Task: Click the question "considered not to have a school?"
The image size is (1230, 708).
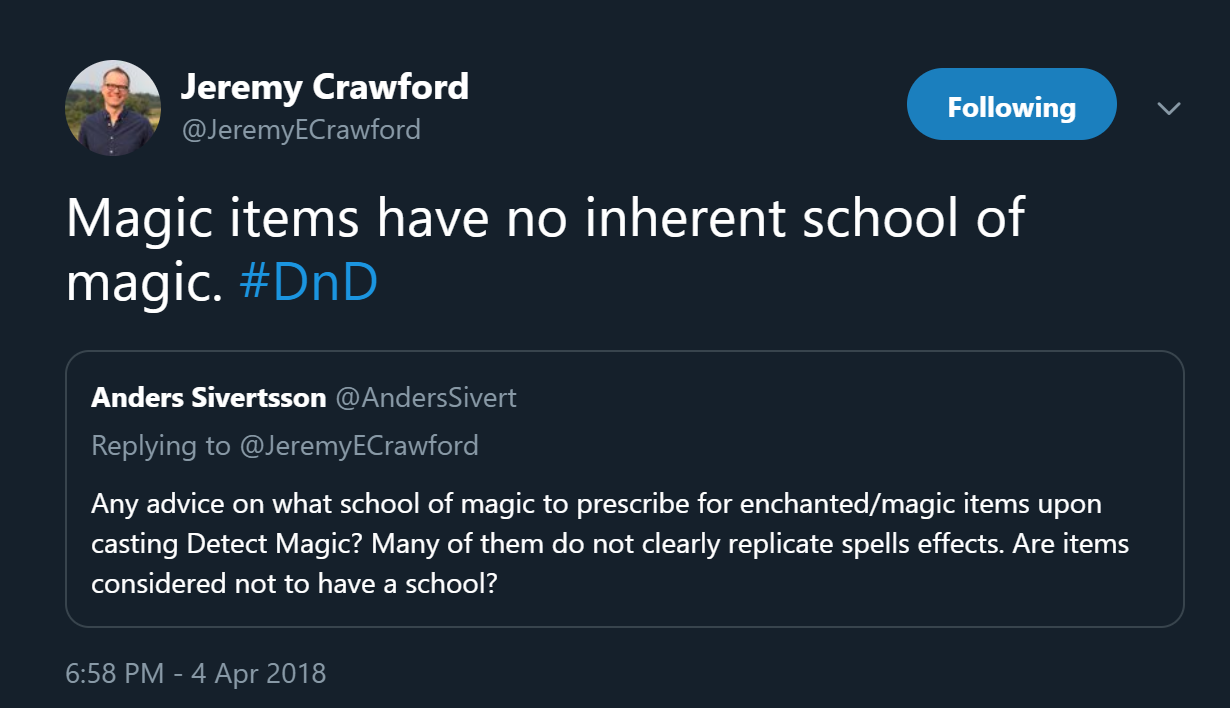Action: tap(295, 584)
